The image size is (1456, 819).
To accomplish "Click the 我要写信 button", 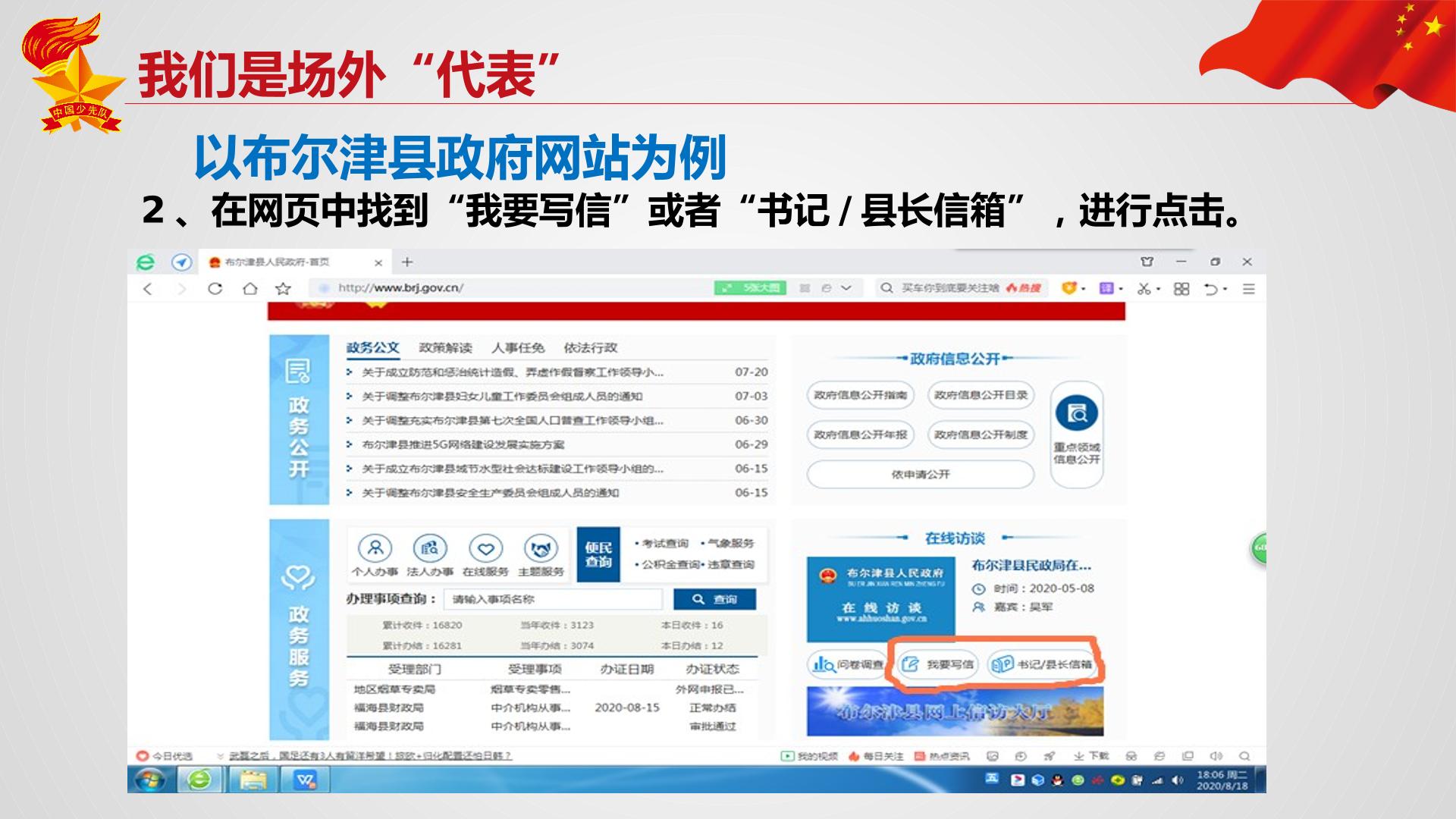I will tap(938, 664).
